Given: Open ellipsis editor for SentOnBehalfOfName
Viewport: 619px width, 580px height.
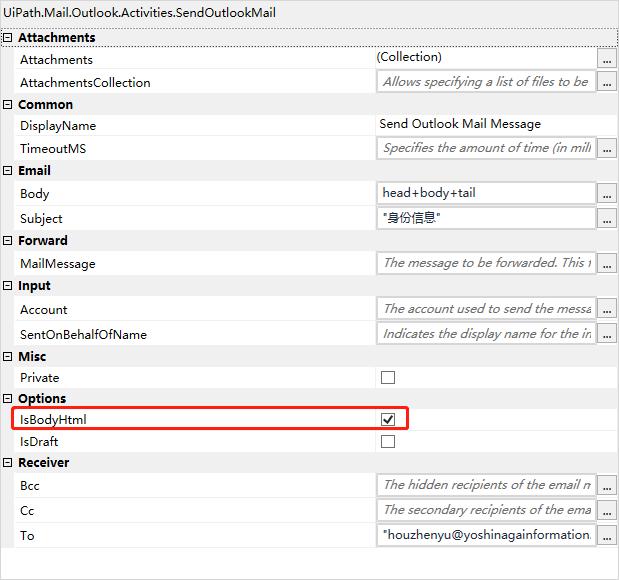Looking at the screenshot, I should 607,334.
